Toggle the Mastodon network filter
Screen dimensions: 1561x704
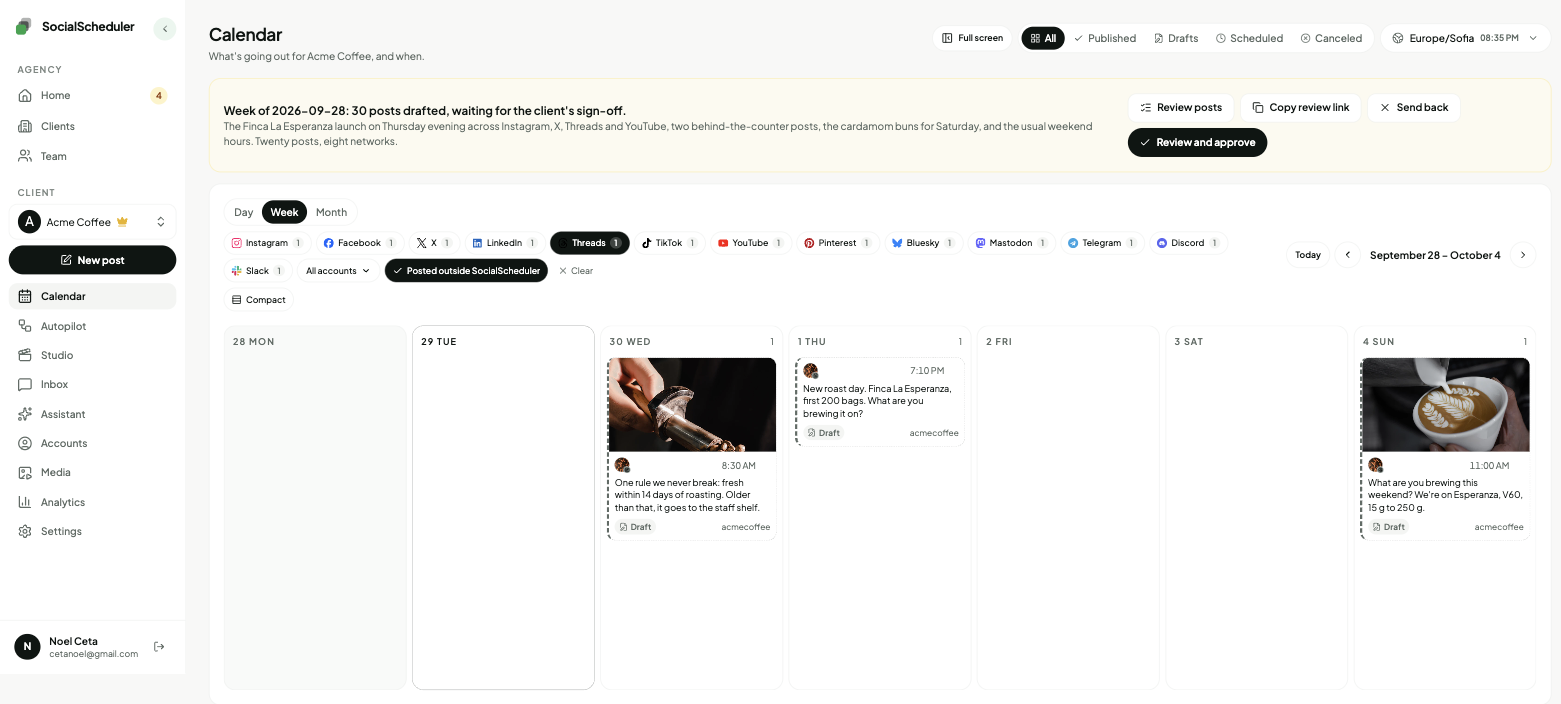click(x=1011, y=243)
